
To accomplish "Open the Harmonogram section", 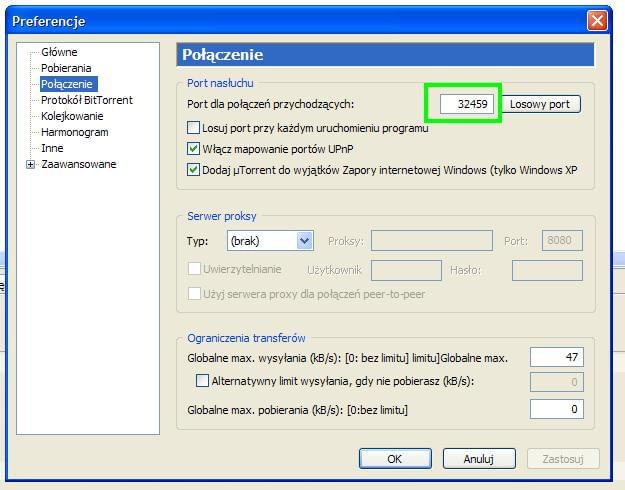I will [x=74, y=132].
